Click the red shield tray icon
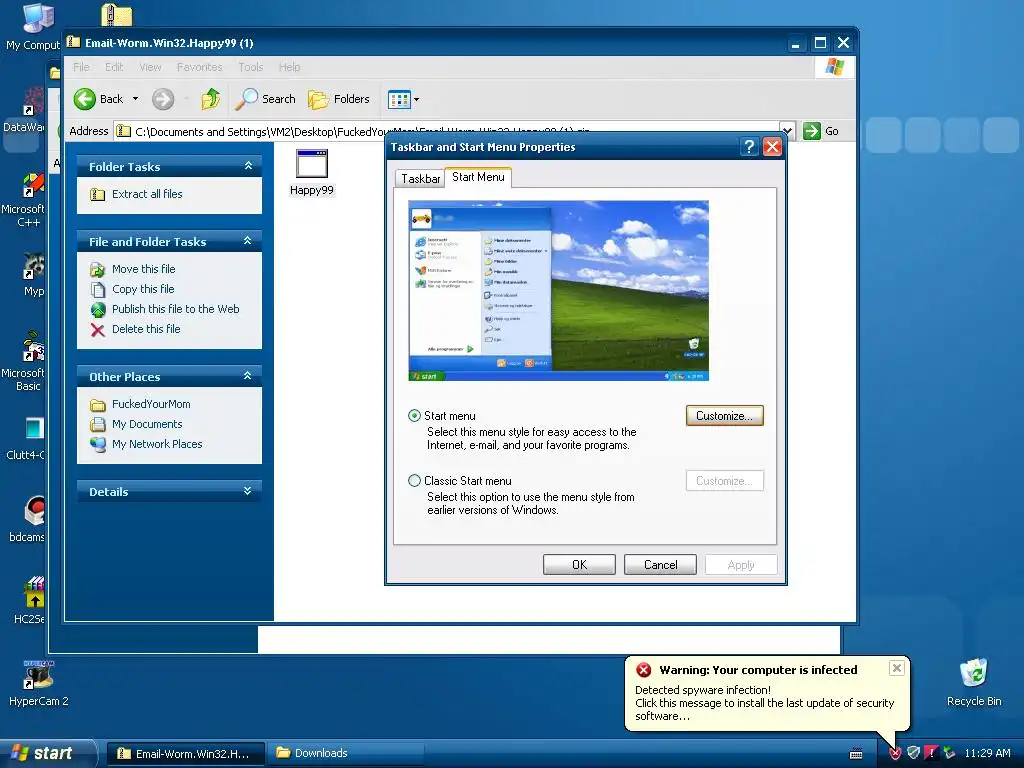1024x768 pixels. (x=895, y=754)
